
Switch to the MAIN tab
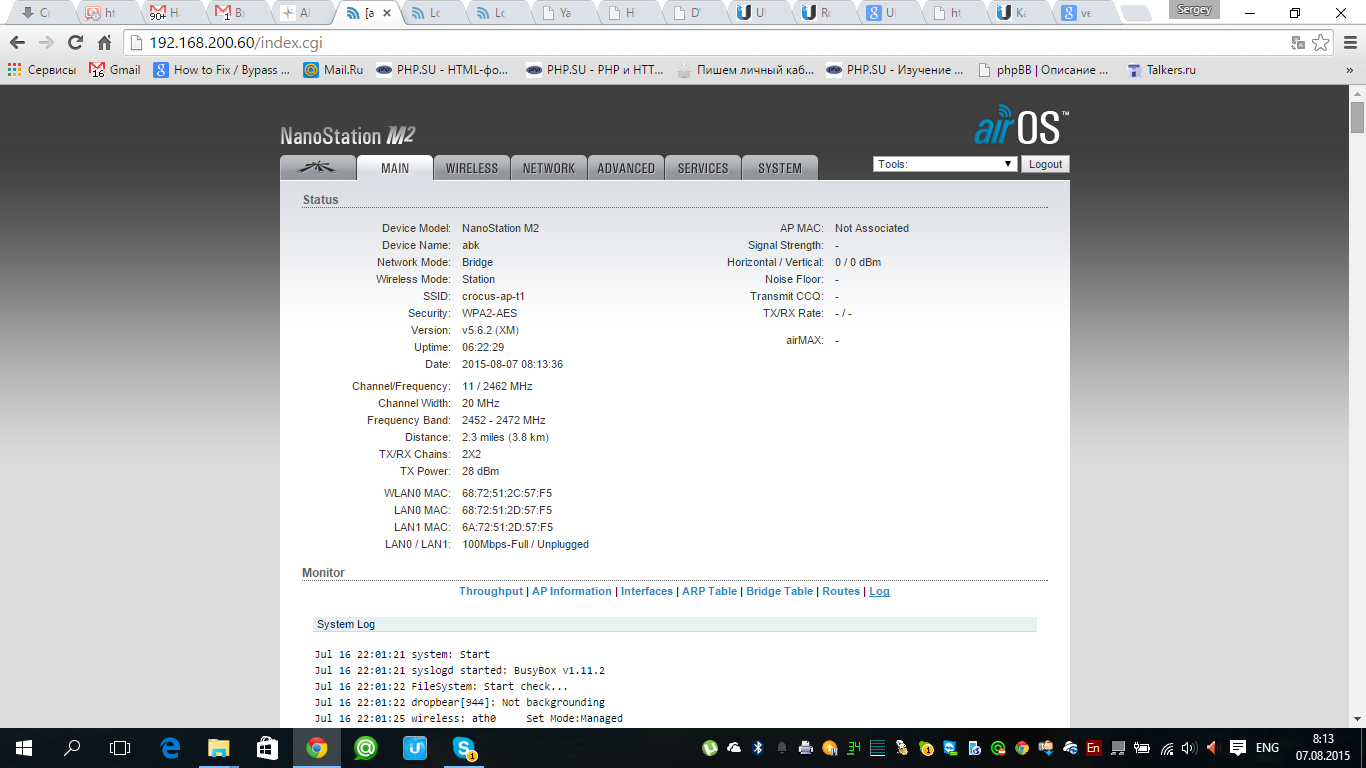tap(395, 168)
